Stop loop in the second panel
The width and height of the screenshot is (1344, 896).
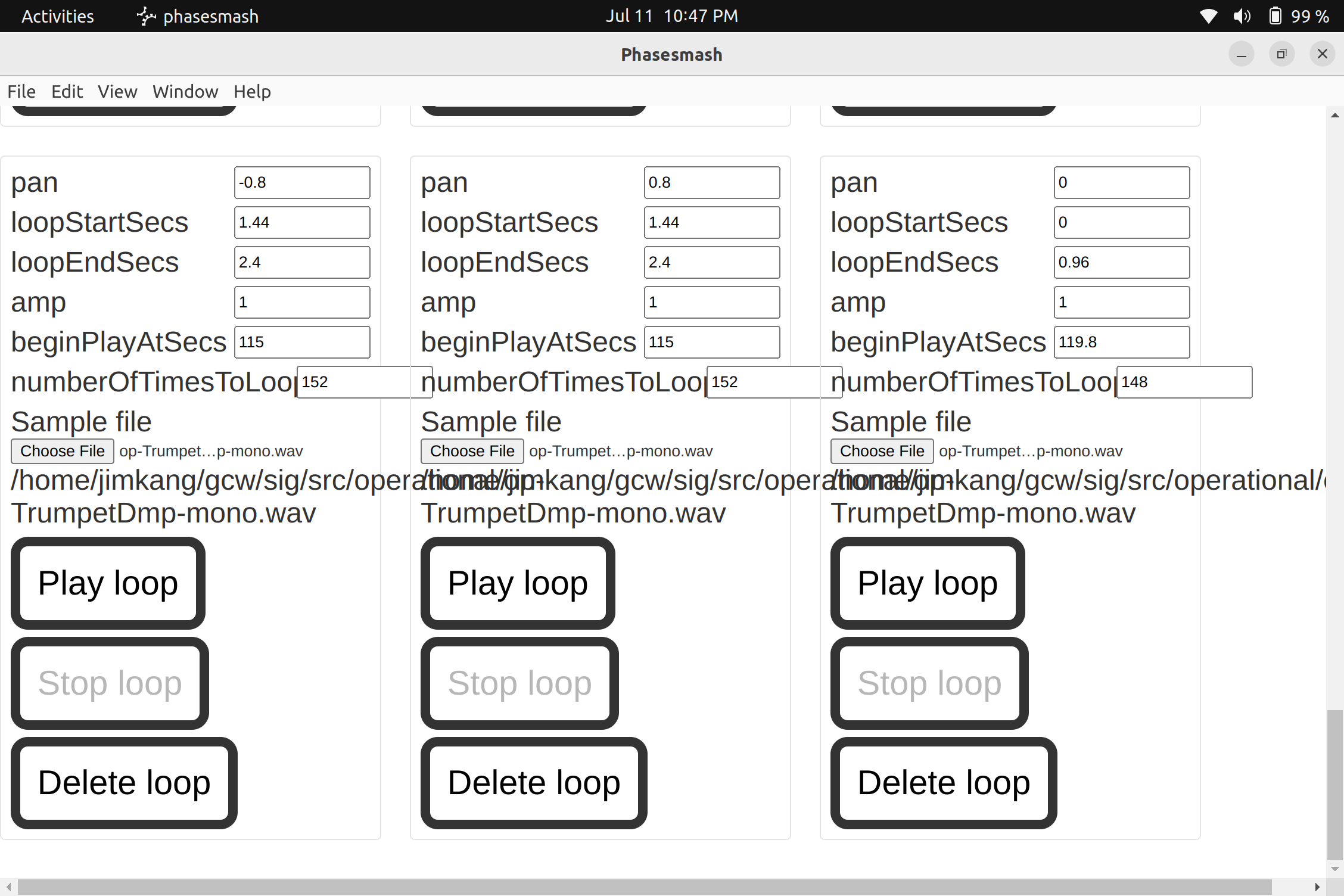point(519,683)
